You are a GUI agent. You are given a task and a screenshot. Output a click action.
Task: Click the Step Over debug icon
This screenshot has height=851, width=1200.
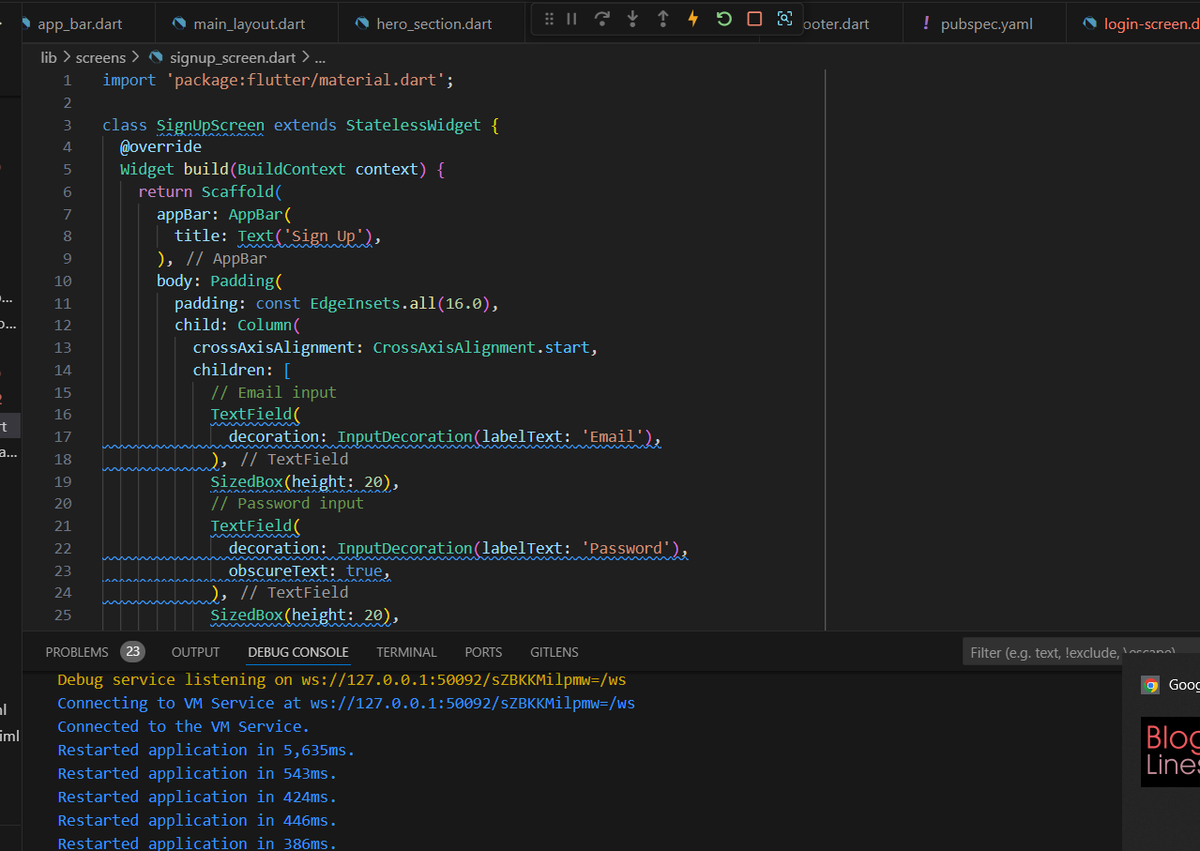(x=602, y=19)
